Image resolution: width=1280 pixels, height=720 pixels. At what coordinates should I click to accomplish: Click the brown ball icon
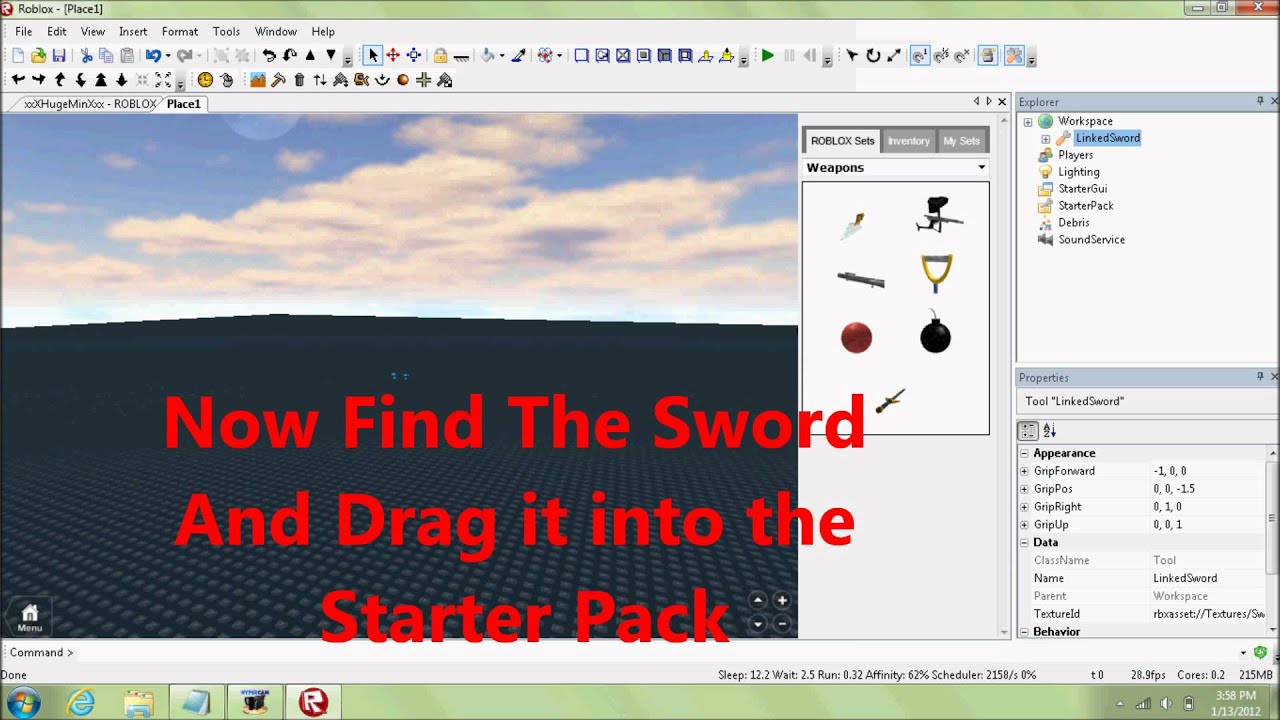tap(403, 80)
